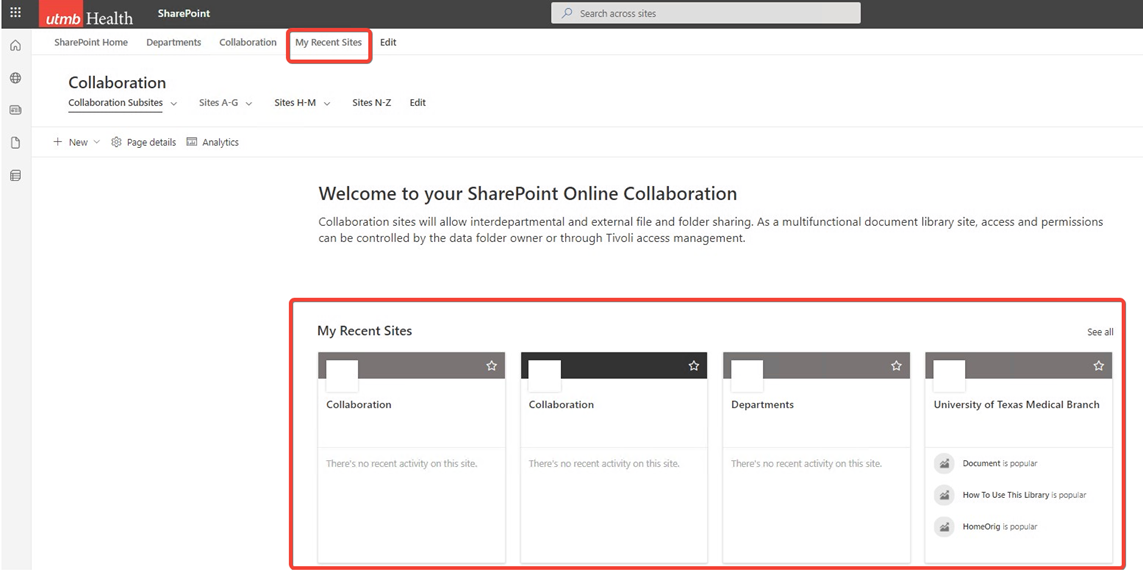Open the globe My Sites sidebar icon
This screenshot has width=1143, height=575.
[15, 78]
